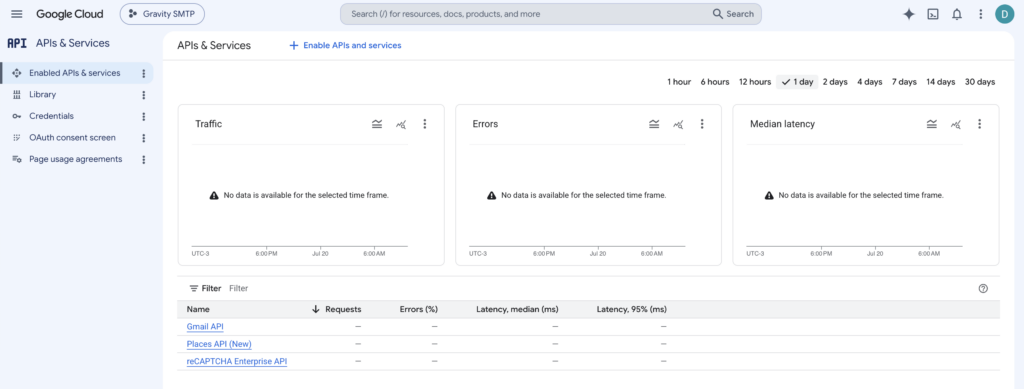Open the account avatar D

[x=1004, y=14]
